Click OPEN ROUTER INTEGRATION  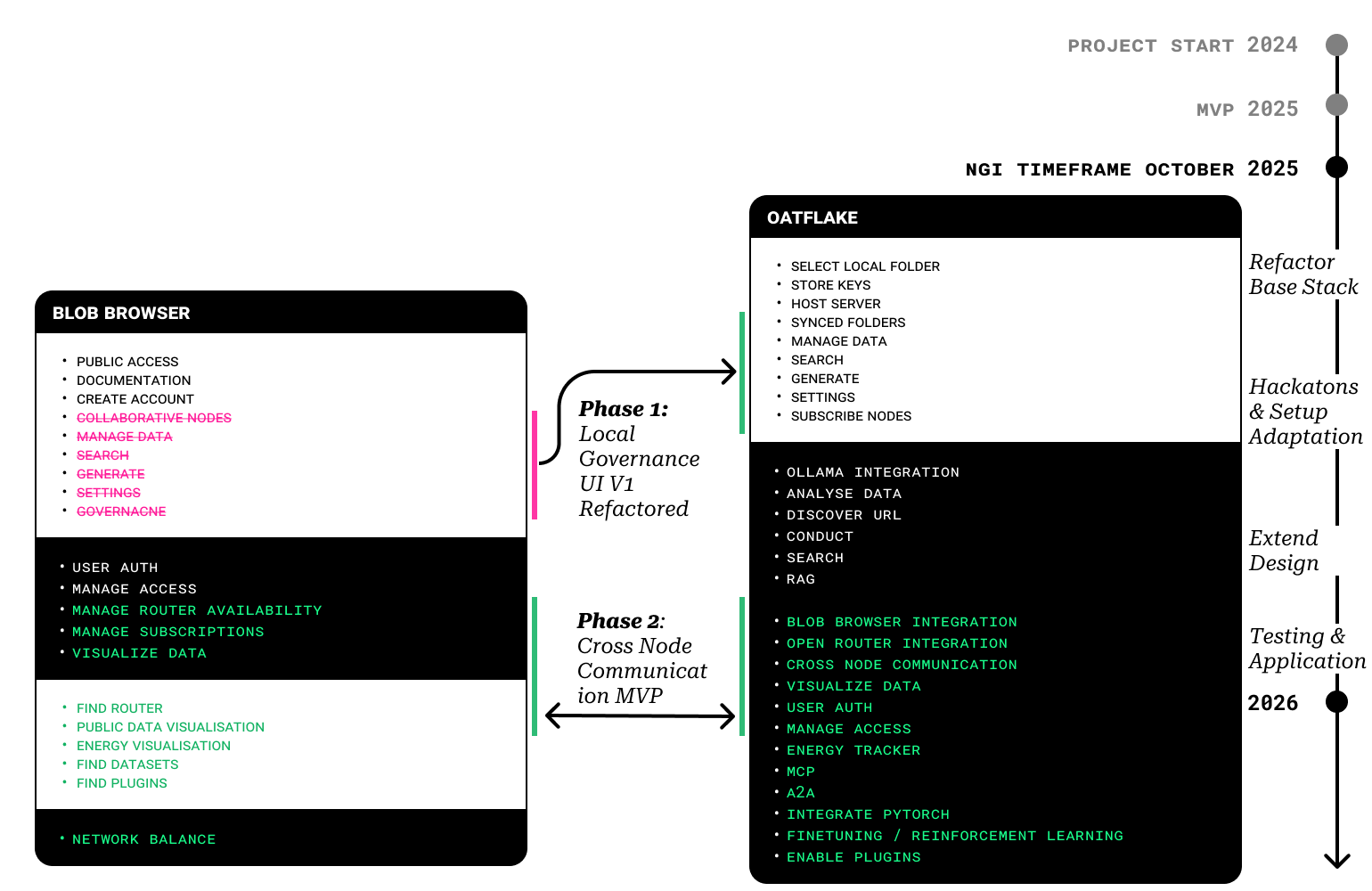[897, 643]
